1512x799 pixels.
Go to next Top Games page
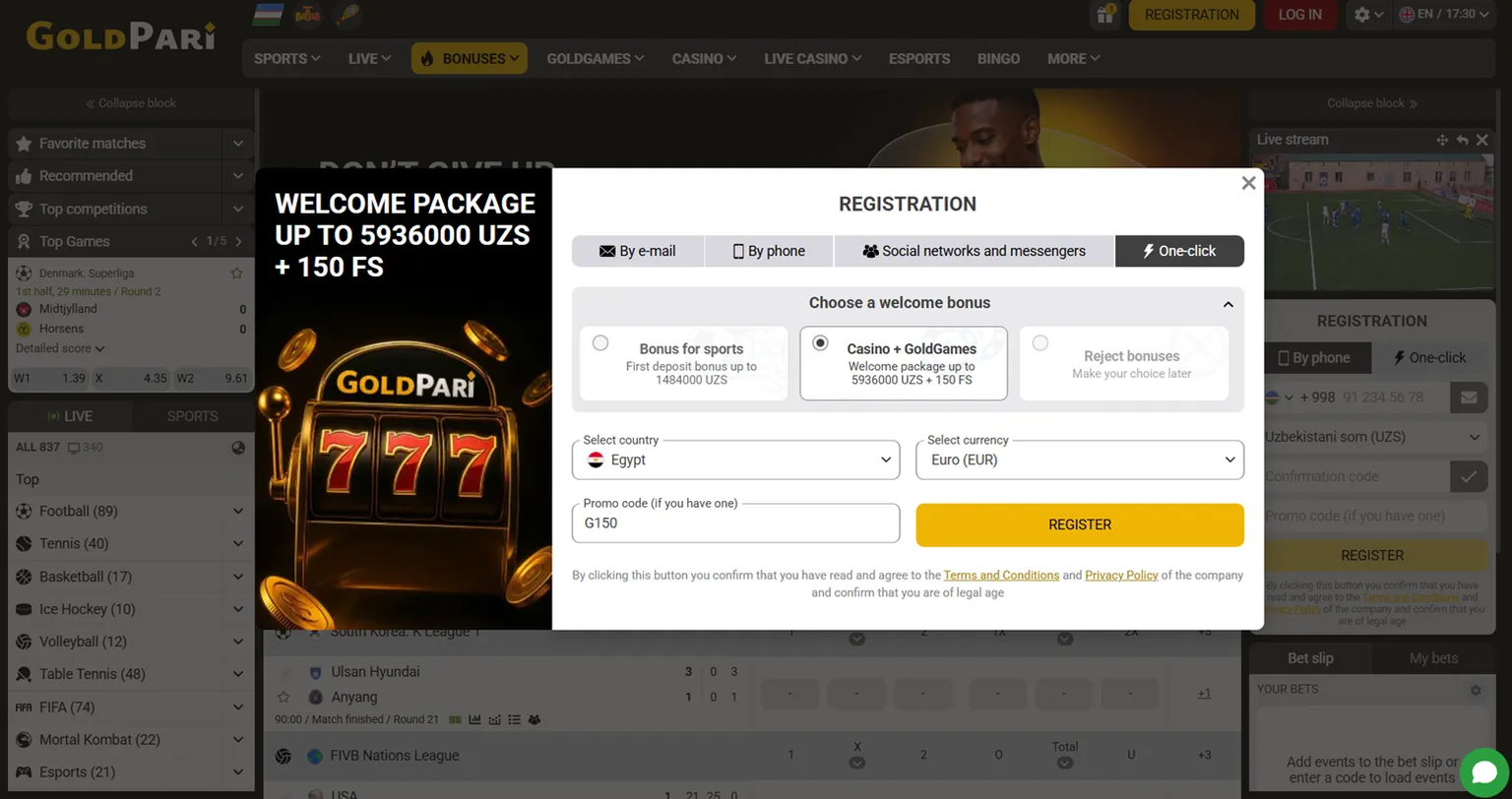(x=238, y=242)
